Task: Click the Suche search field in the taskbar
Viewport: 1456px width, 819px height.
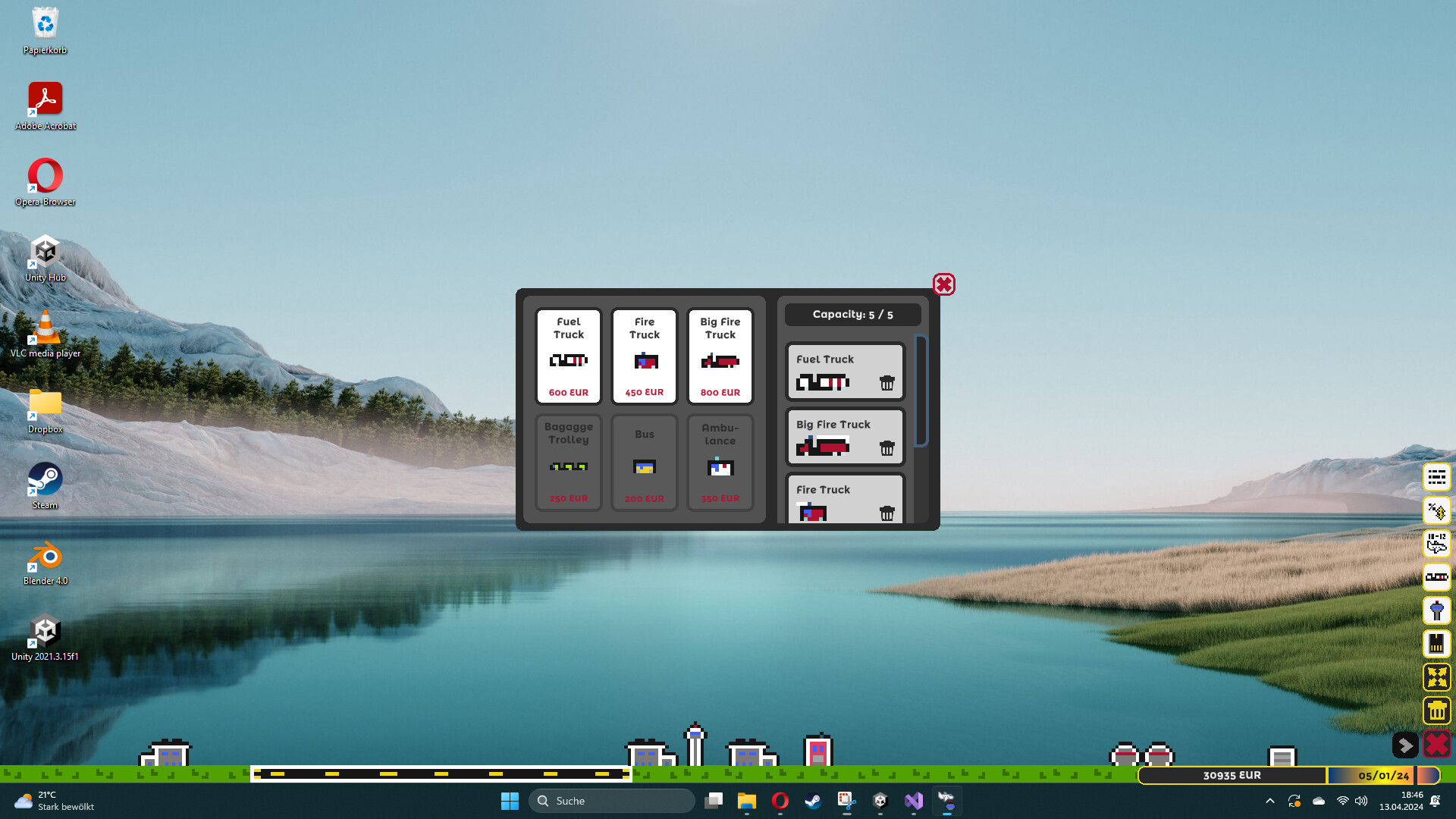Action: [x=612, y=801]
